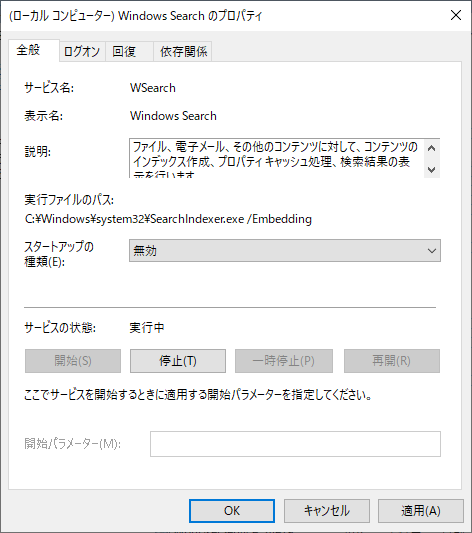Confirm changes with OK button
The width and height of the screenshot is (472, 533).
pos(232,511)
